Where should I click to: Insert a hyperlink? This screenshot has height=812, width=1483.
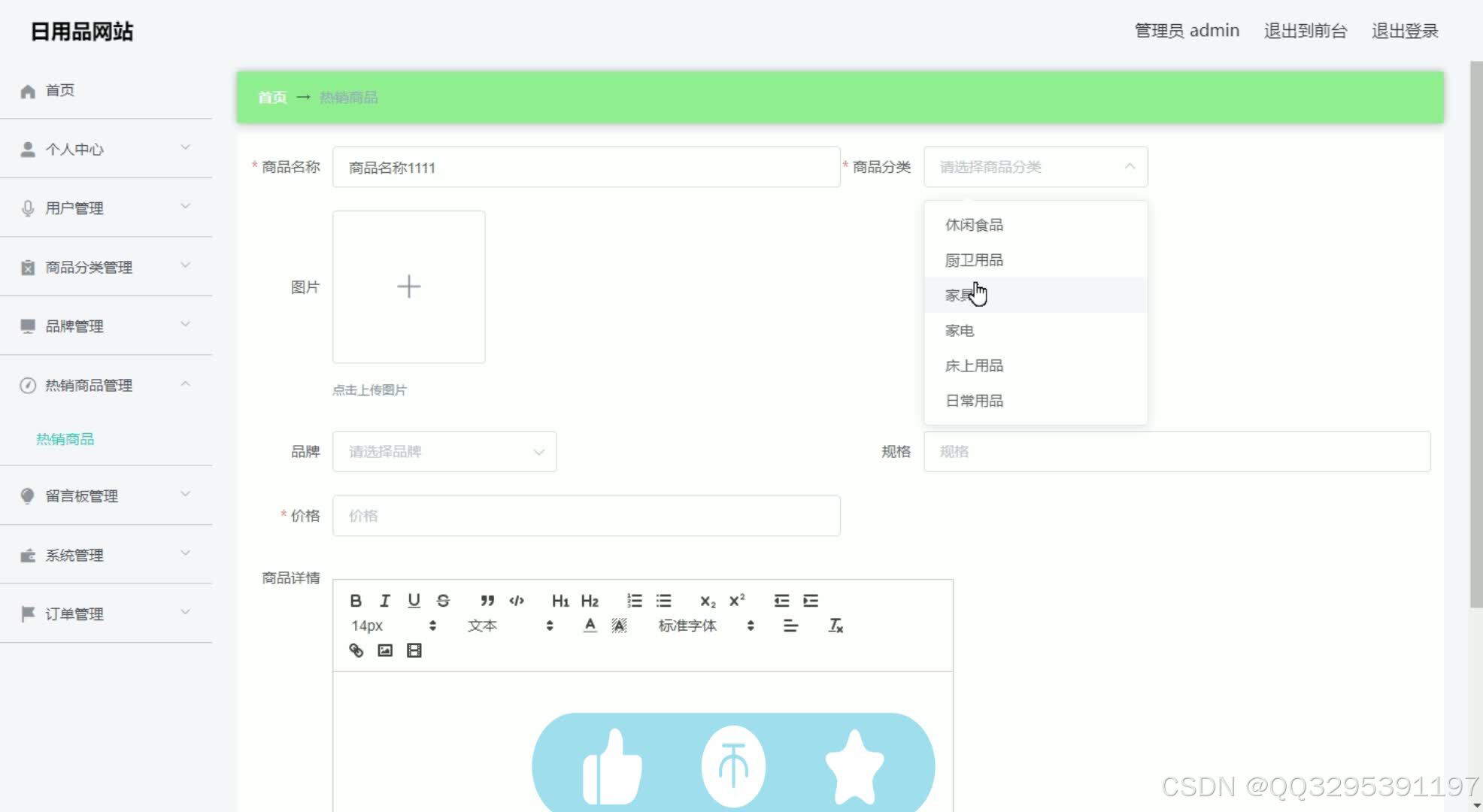(x=356, y=650)
